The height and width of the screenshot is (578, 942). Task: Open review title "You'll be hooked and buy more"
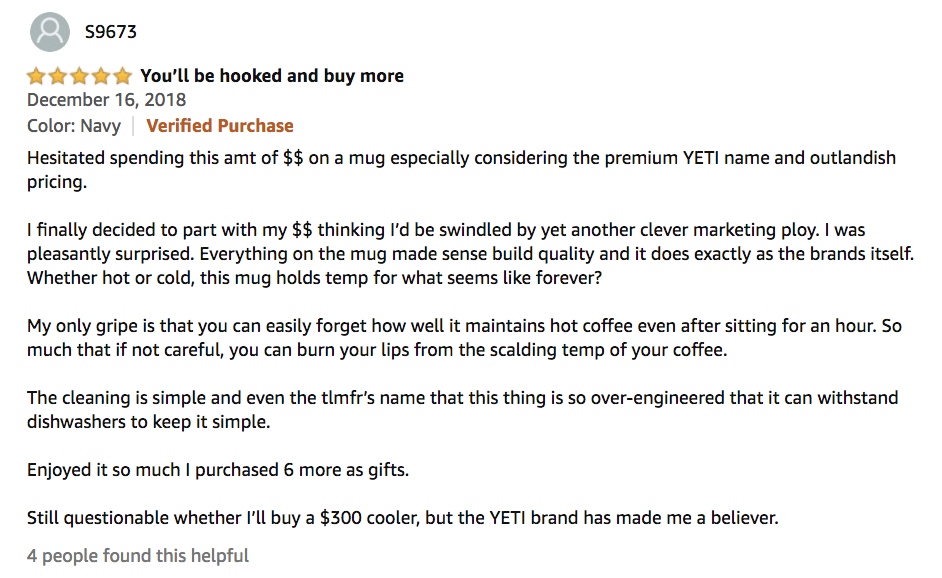[272, 76]
